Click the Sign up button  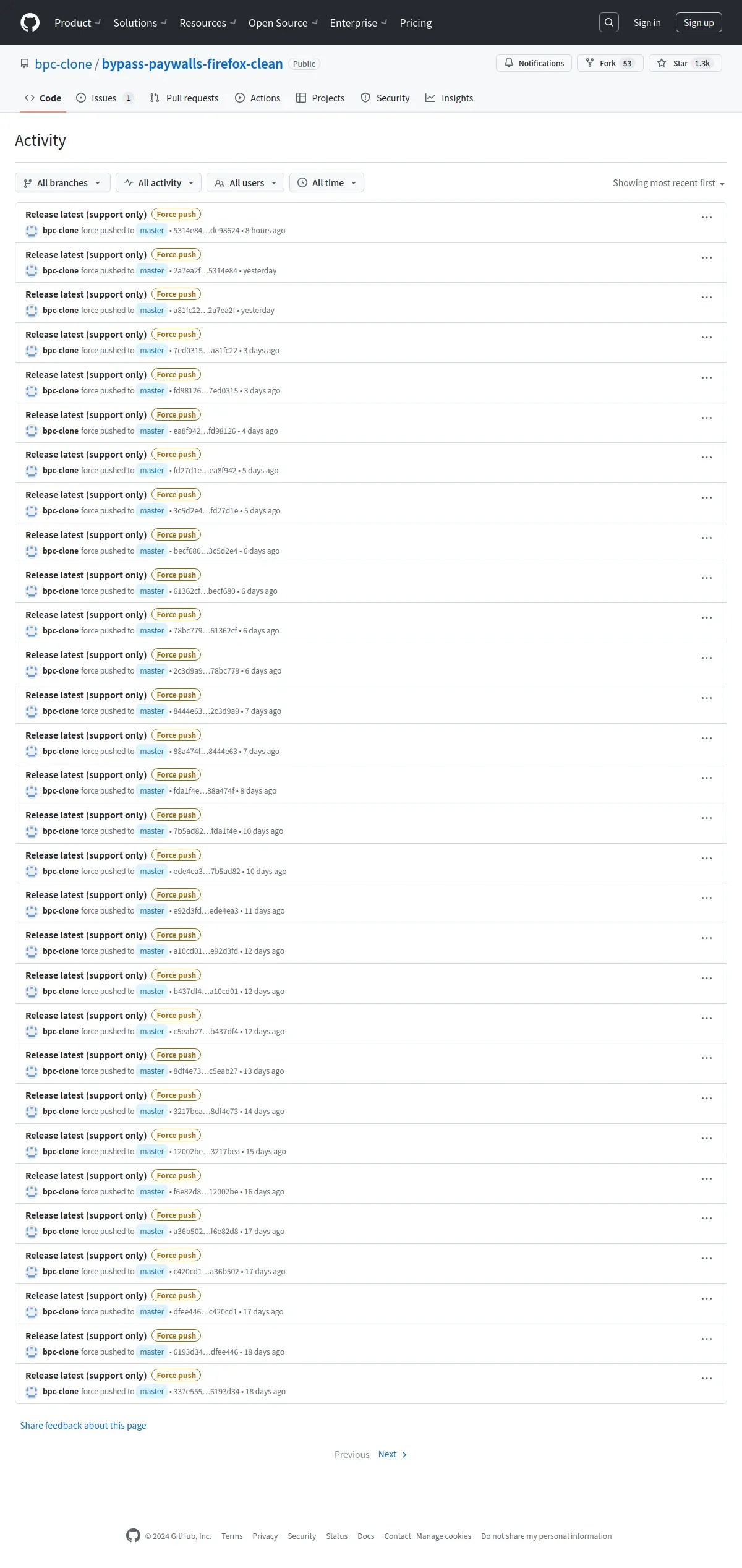point(699,22)
